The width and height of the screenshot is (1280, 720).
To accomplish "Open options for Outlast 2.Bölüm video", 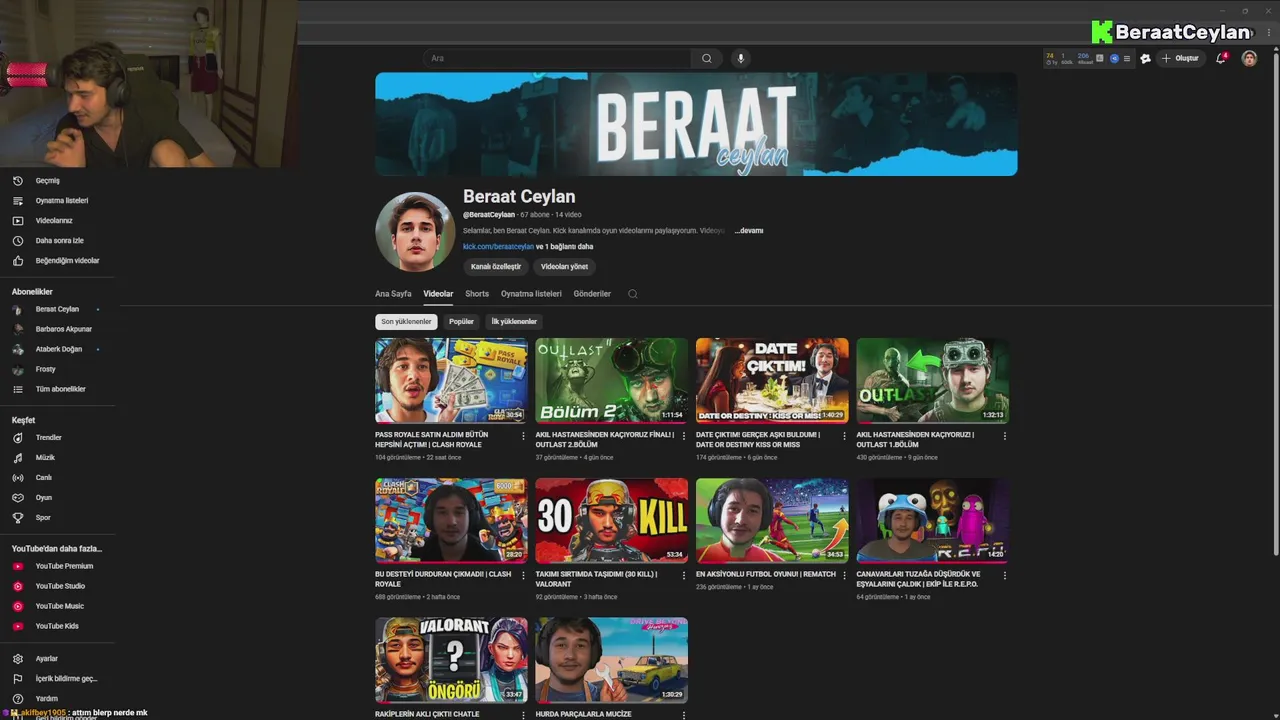I will point(684,436).
